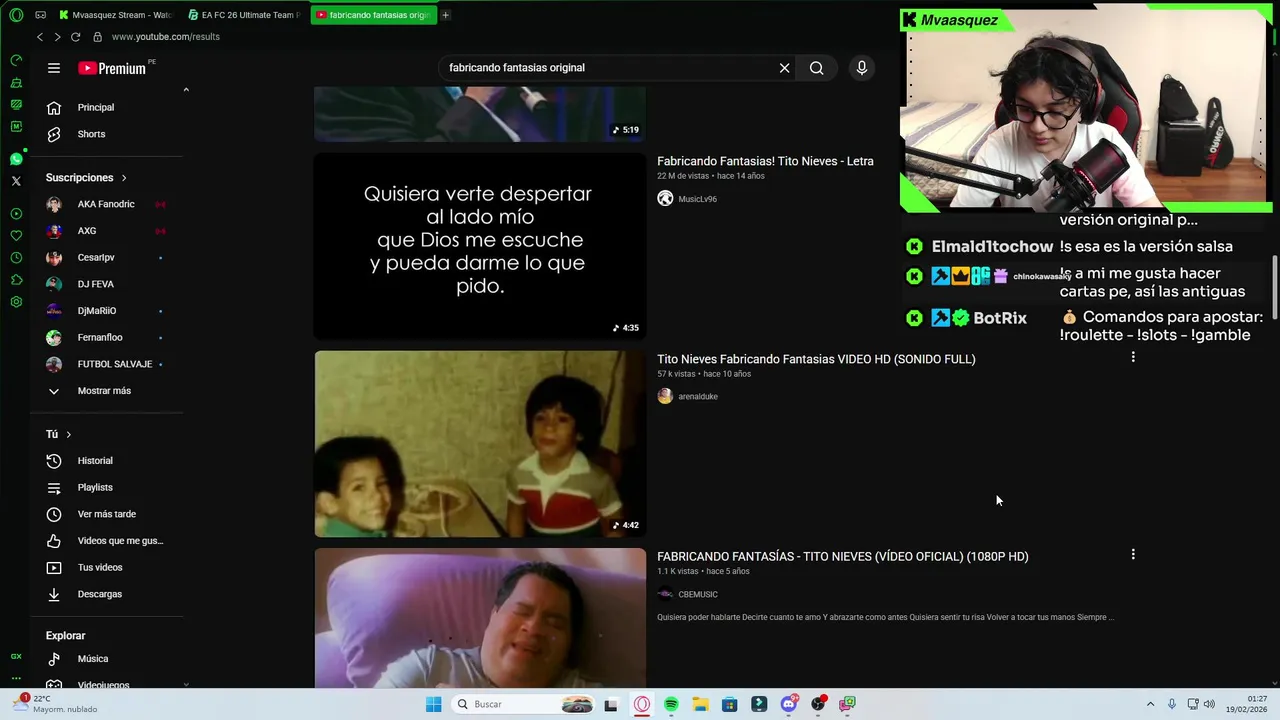
Task: Go to Principal home page
Action: click(x=96, y=107)
